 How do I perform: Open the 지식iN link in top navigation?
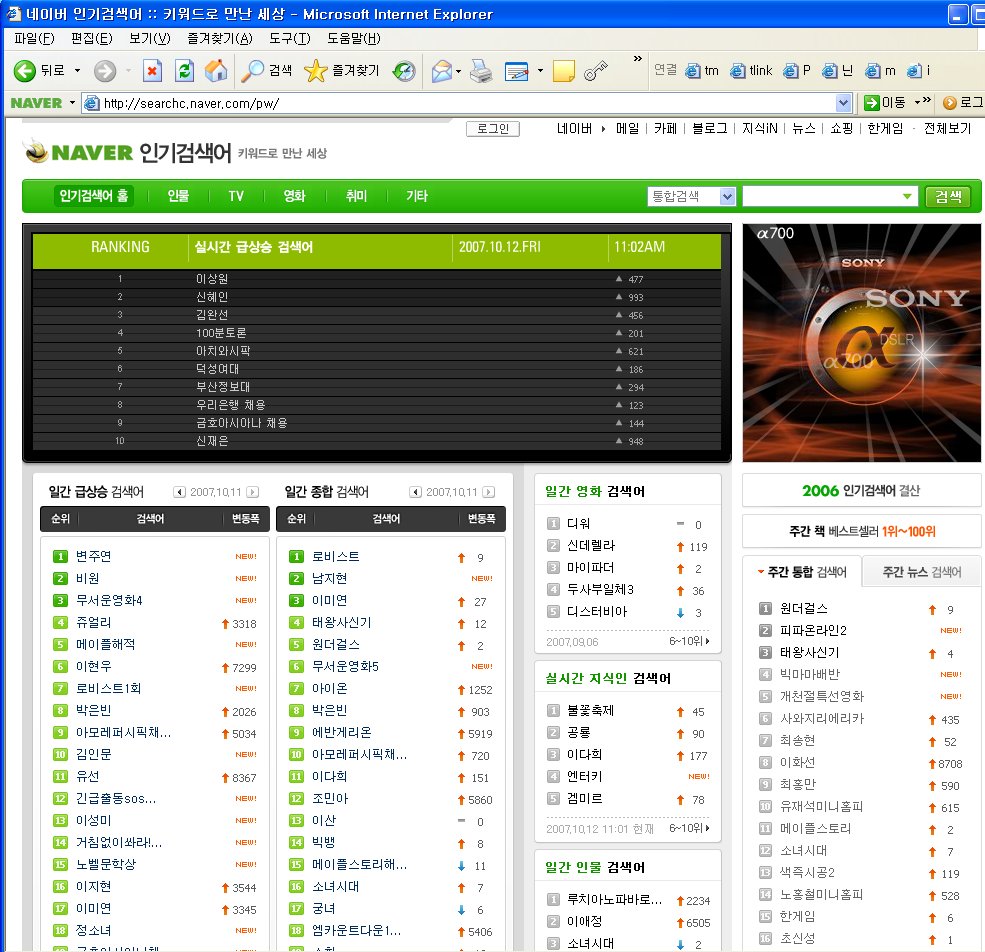(x=759, y=129)
